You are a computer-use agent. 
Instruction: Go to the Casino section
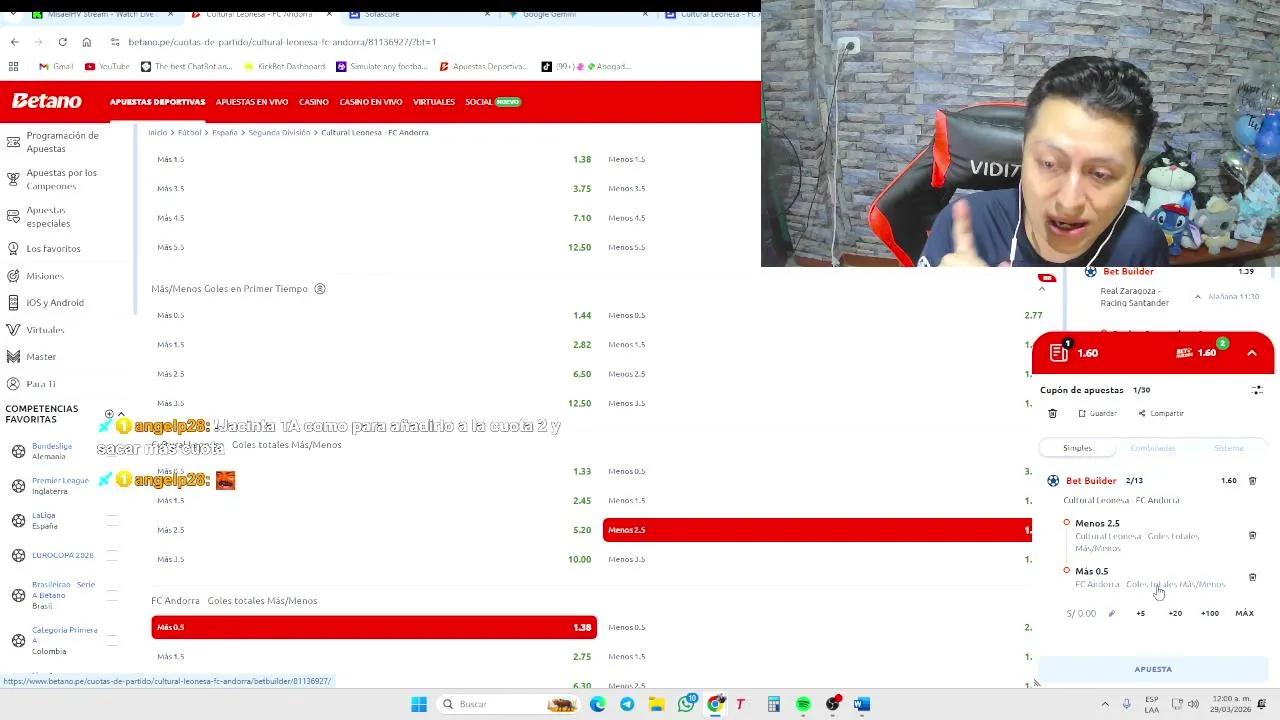pyautogui.click(x=313, y=102)
